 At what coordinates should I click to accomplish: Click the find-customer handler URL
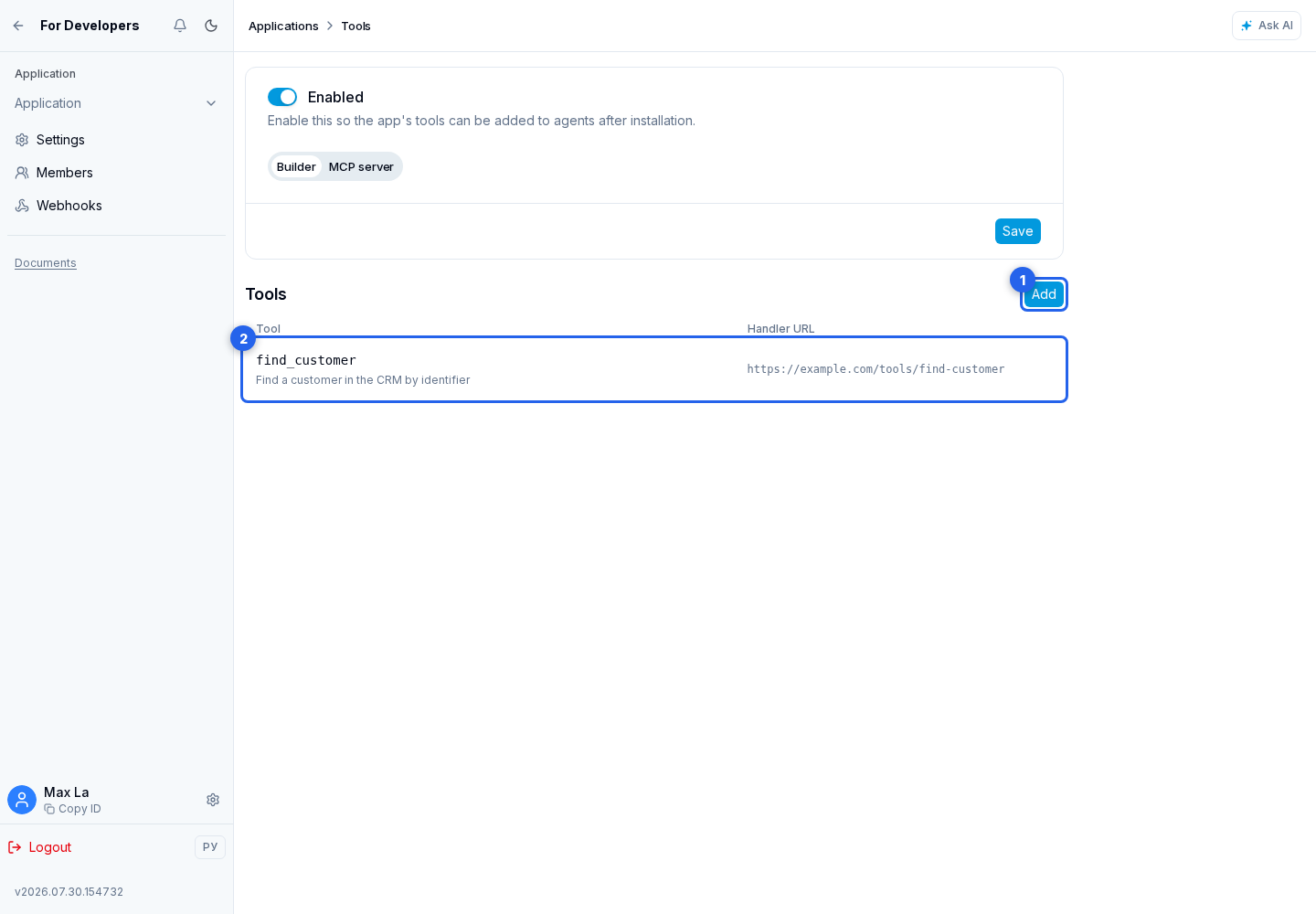pyautogui.click(x=876, y=369)
